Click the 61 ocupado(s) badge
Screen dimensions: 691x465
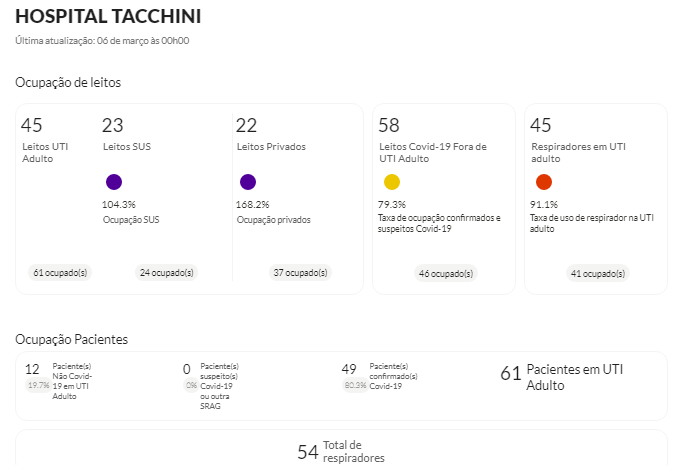[60, 273]
